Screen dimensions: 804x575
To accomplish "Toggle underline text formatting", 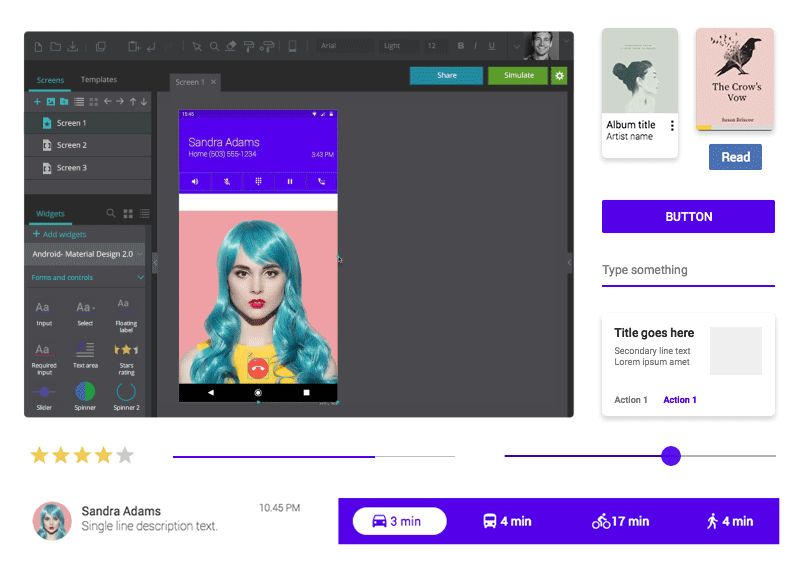I will (492, 46).
